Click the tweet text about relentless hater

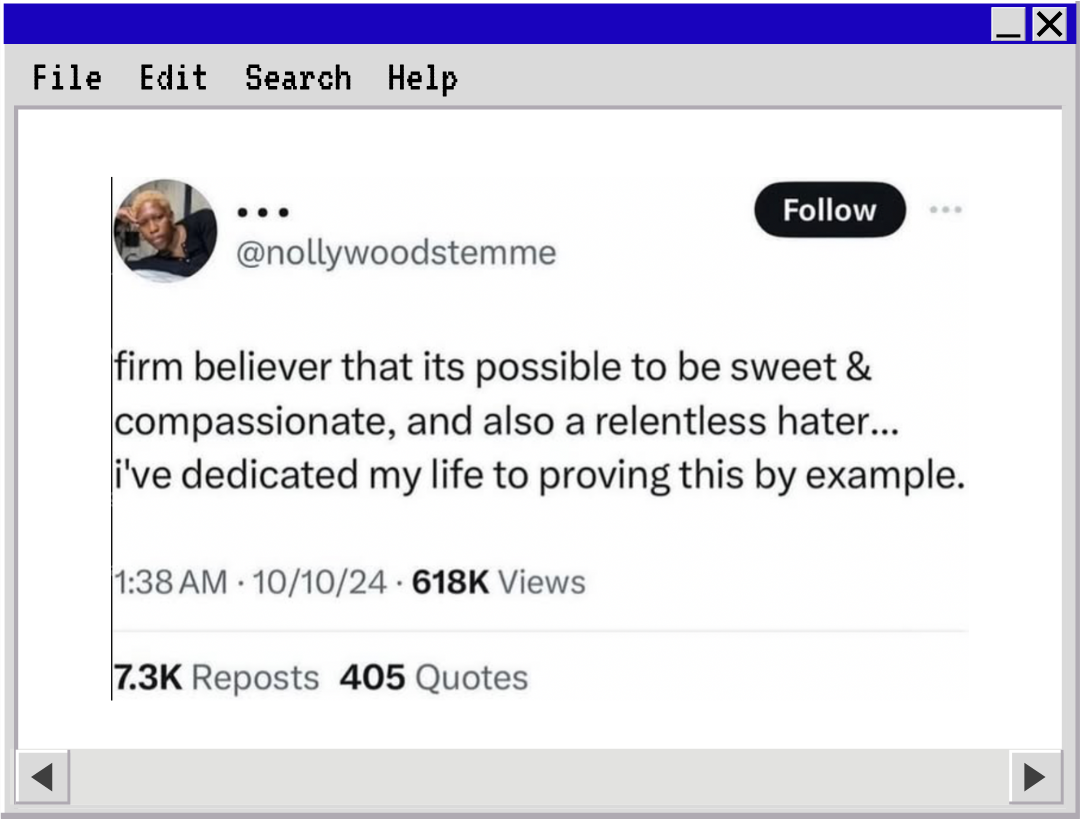[538, 422]
